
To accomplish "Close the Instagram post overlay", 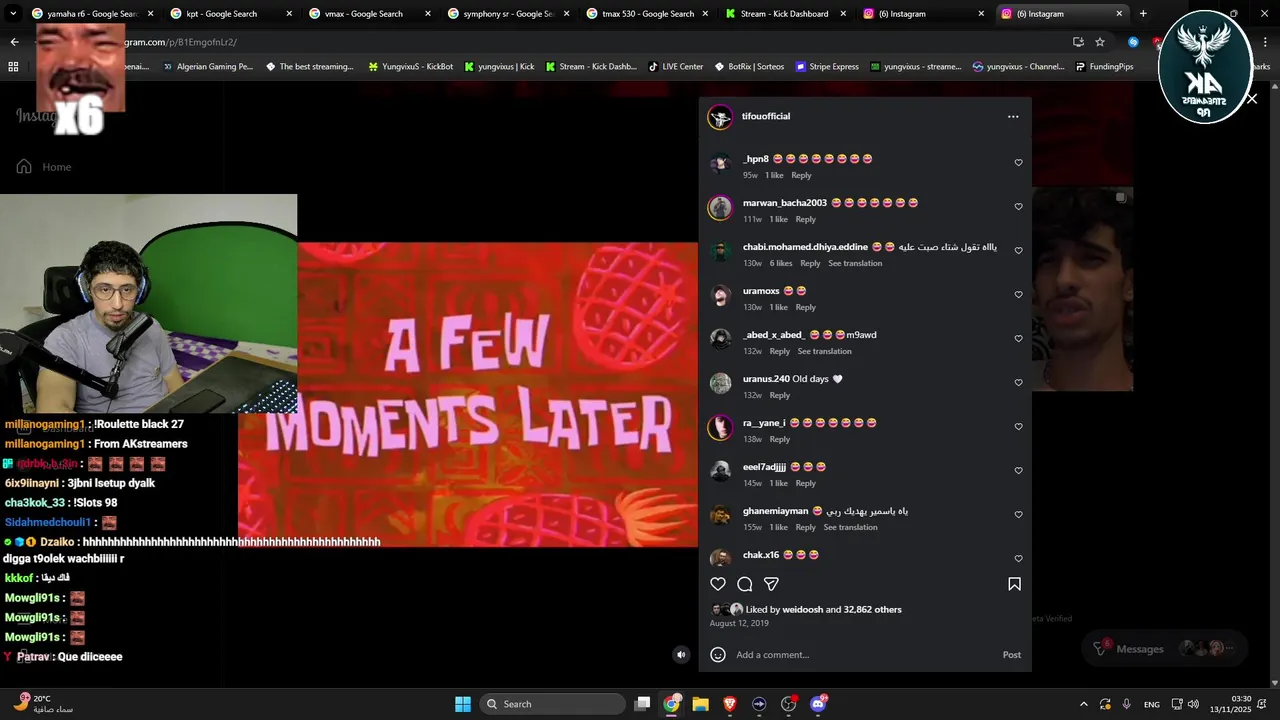I will click(1251, 99).
